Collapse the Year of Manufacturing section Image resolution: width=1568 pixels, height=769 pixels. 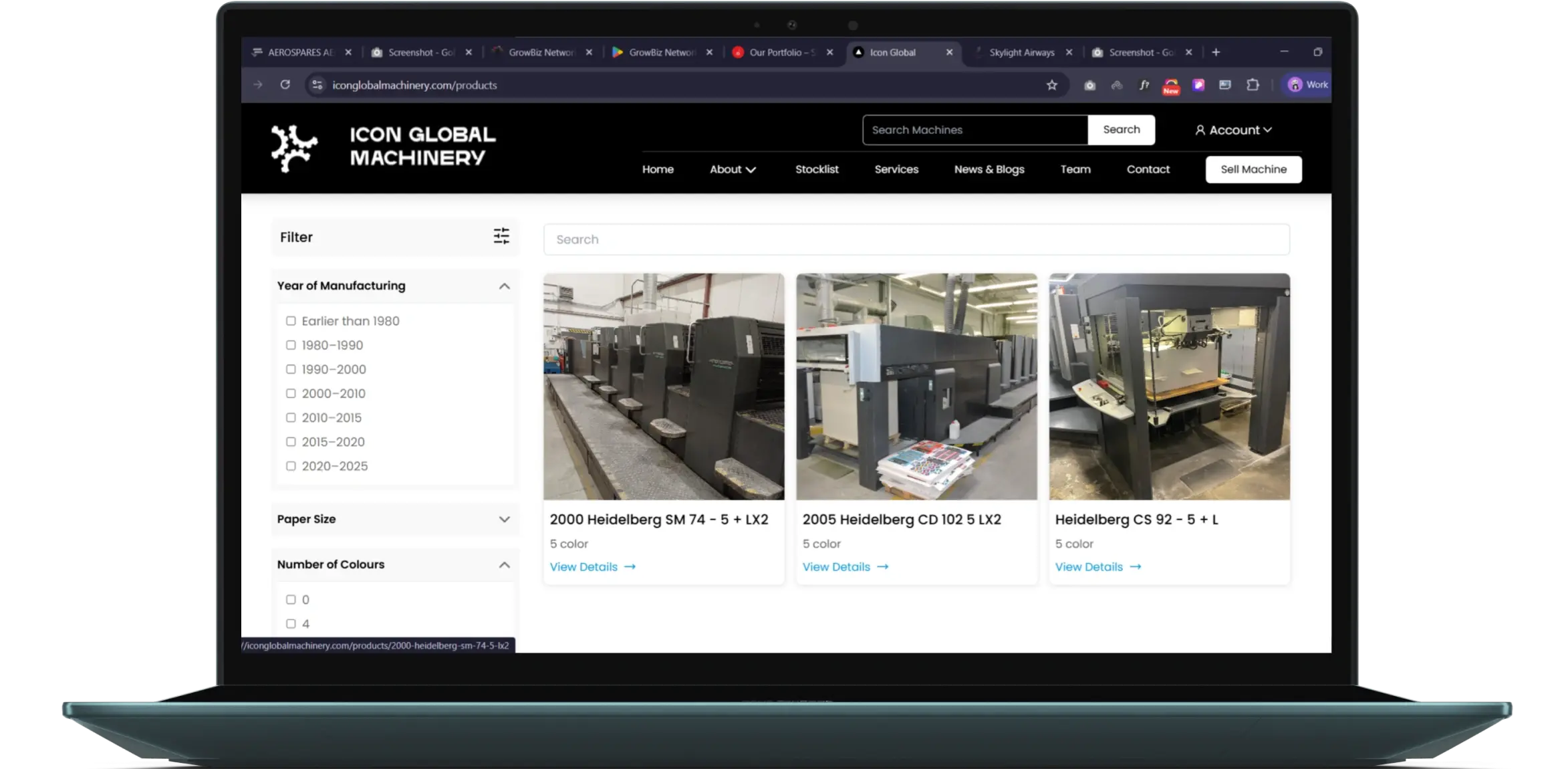504,286
